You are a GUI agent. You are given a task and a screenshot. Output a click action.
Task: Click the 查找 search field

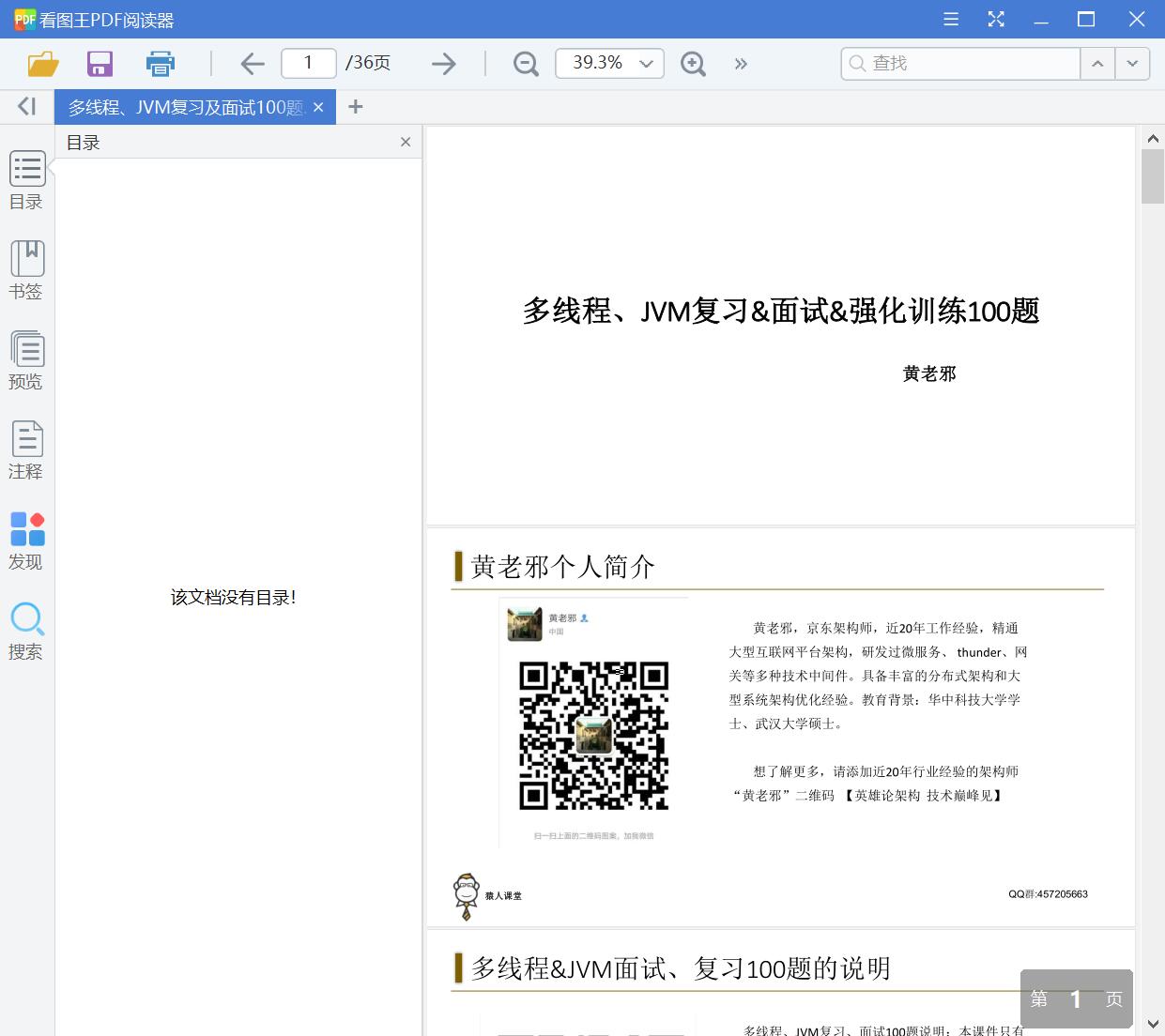coord(960,63)
